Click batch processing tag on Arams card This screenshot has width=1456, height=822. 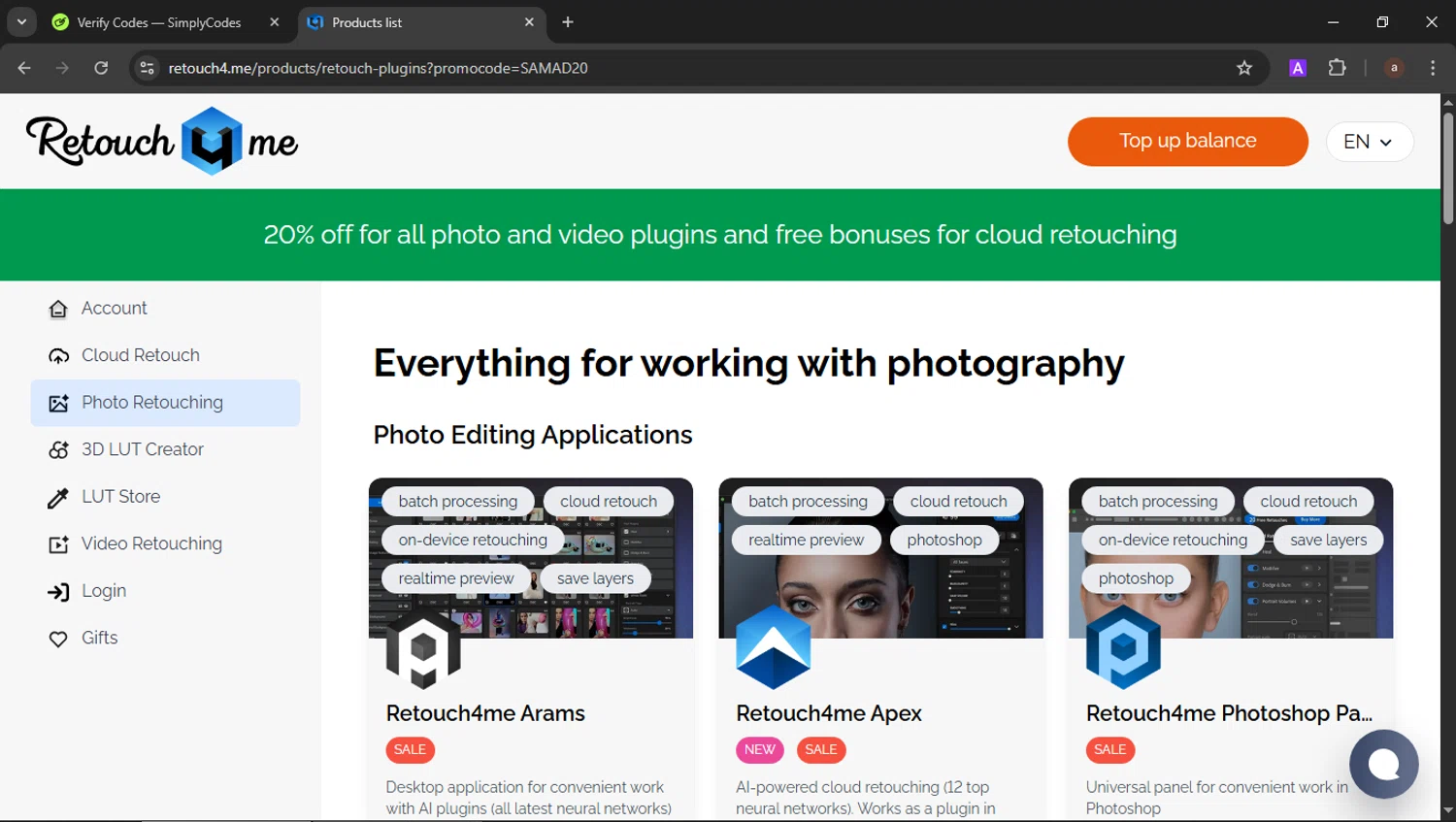point(458,502)
